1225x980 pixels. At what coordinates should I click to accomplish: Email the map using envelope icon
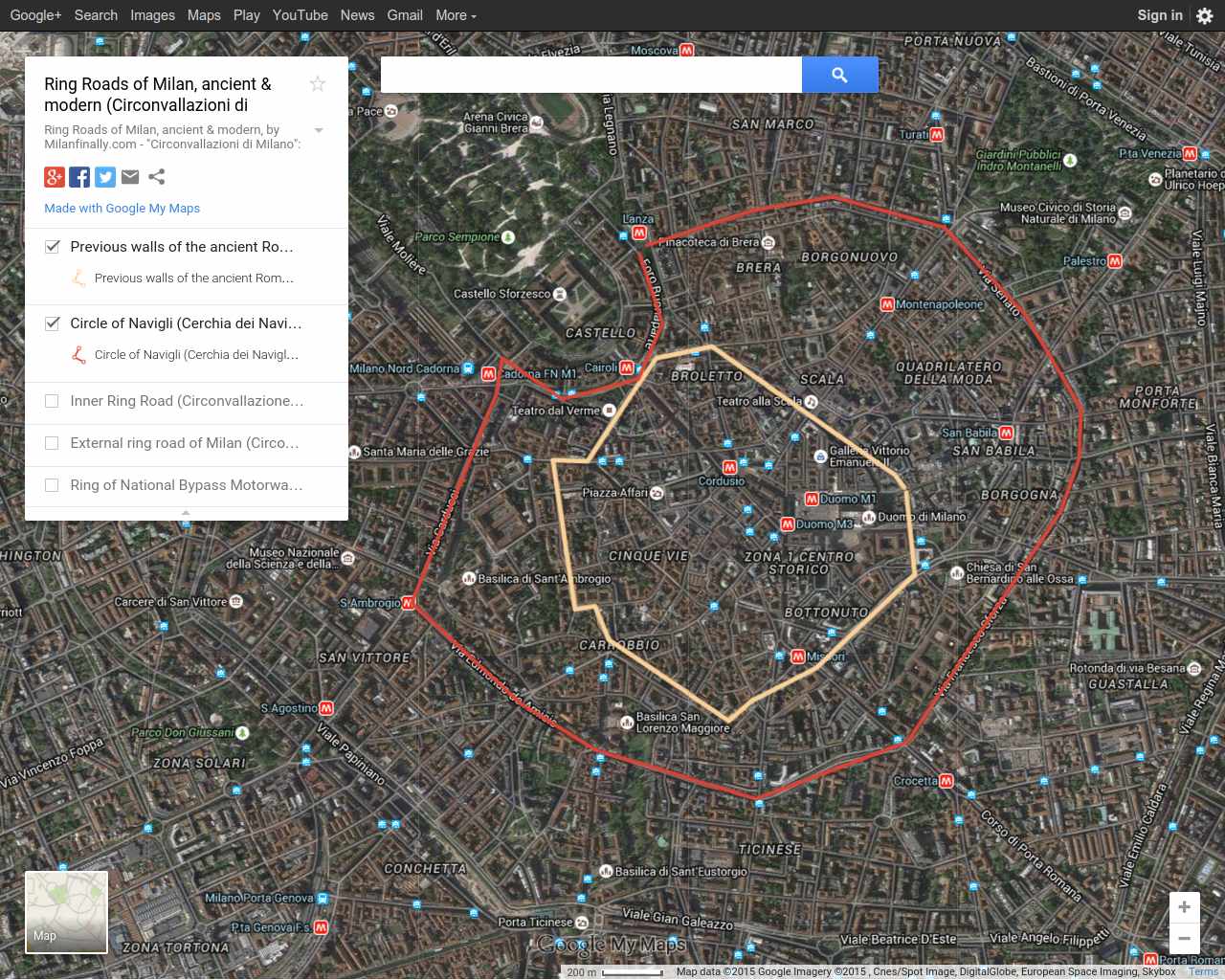click(130, 177)
